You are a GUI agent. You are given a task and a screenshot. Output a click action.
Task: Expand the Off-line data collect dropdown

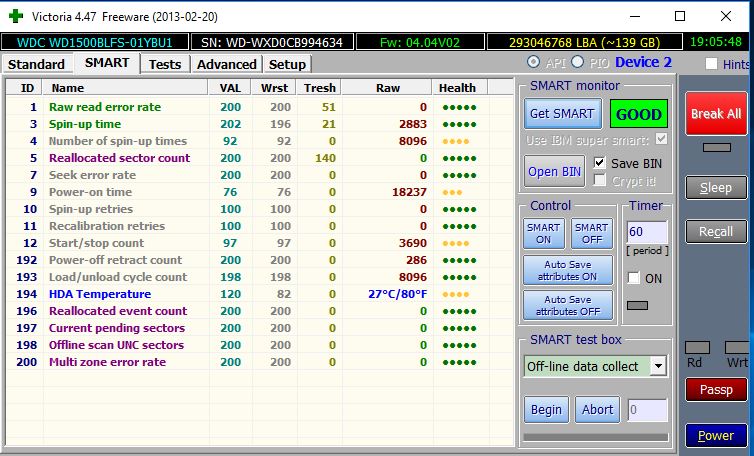pos(658,366)
